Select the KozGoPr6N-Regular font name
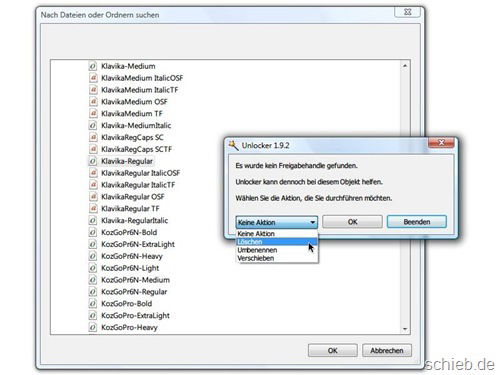This screenshot has width=500, height=375. pyautogui.click(x=134, y=292)
